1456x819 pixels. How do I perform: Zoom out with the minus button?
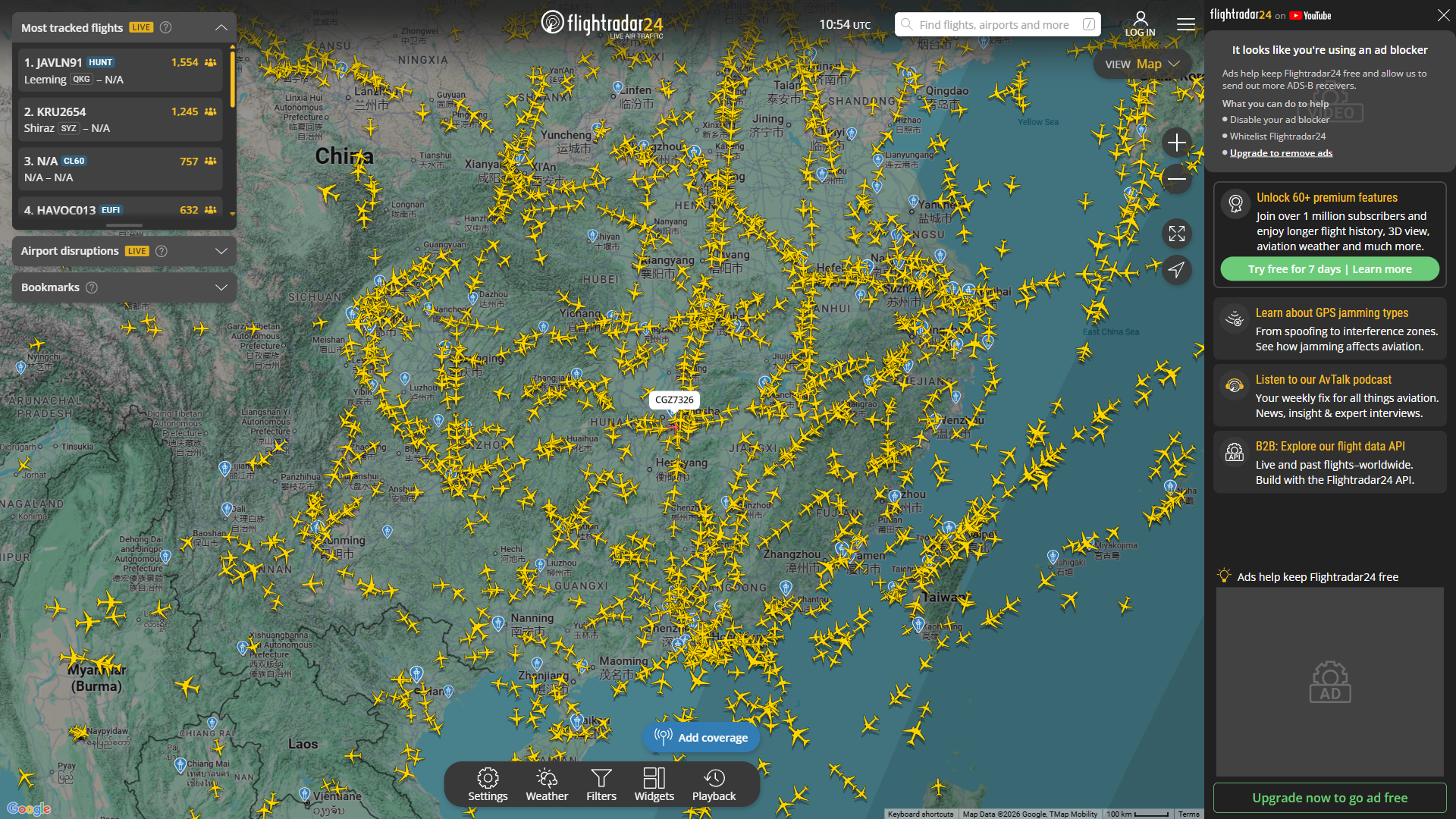click(1177, 179)
